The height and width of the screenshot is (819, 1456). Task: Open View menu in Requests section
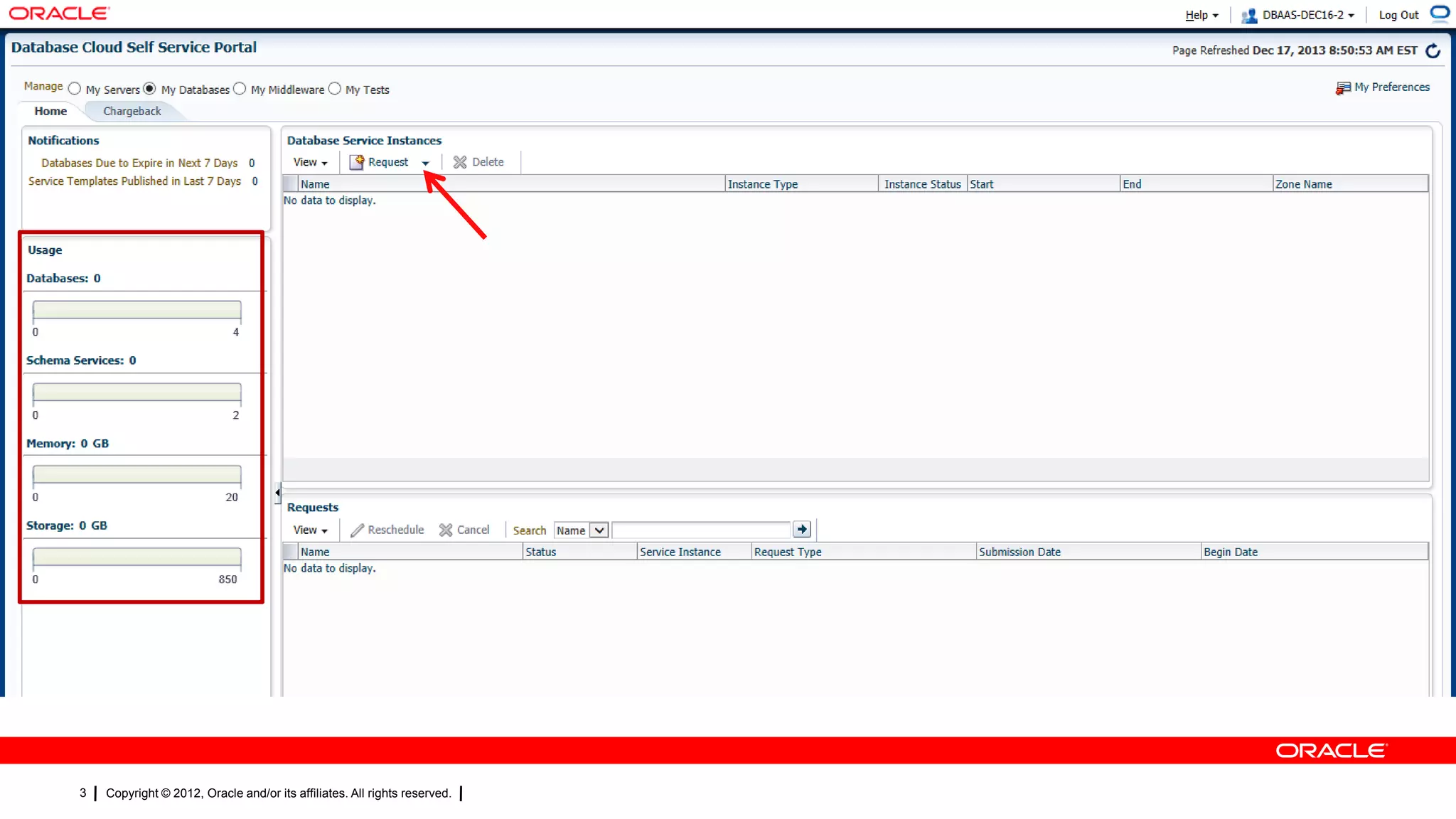pos(311,530)
